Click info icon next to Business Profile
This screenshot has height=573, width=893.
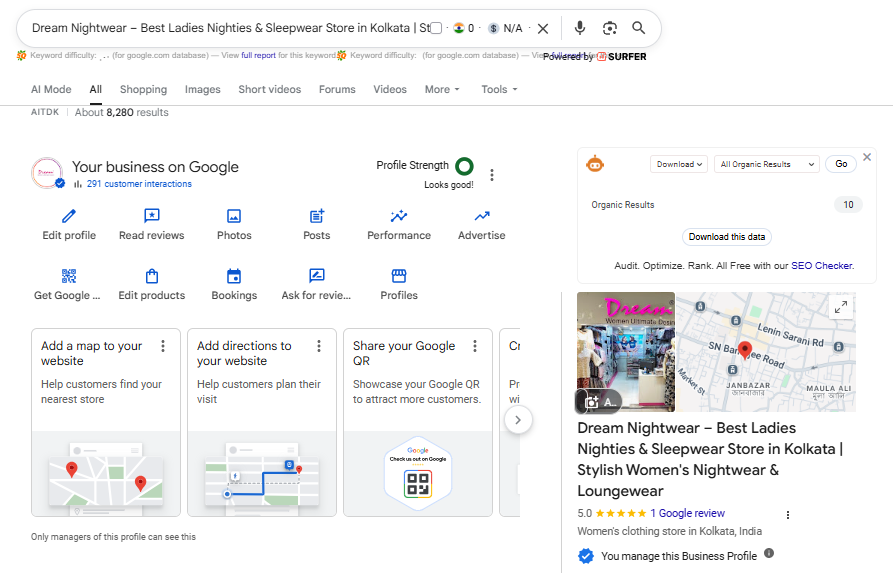tap(769, 553)
